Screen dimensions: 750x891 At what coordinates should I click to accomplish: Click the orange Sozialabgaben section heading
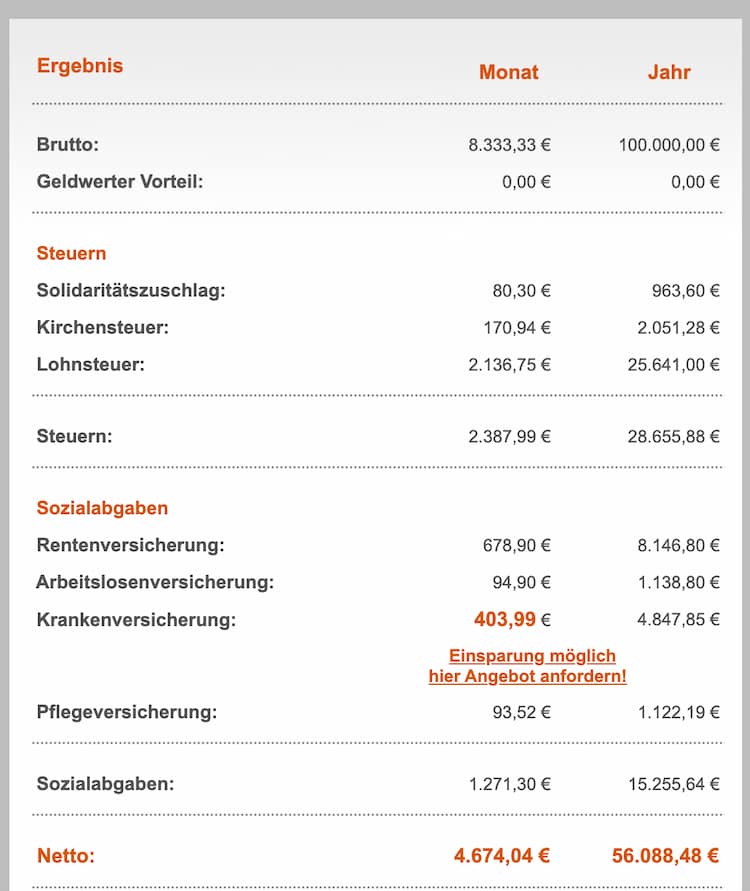[102, 508]
